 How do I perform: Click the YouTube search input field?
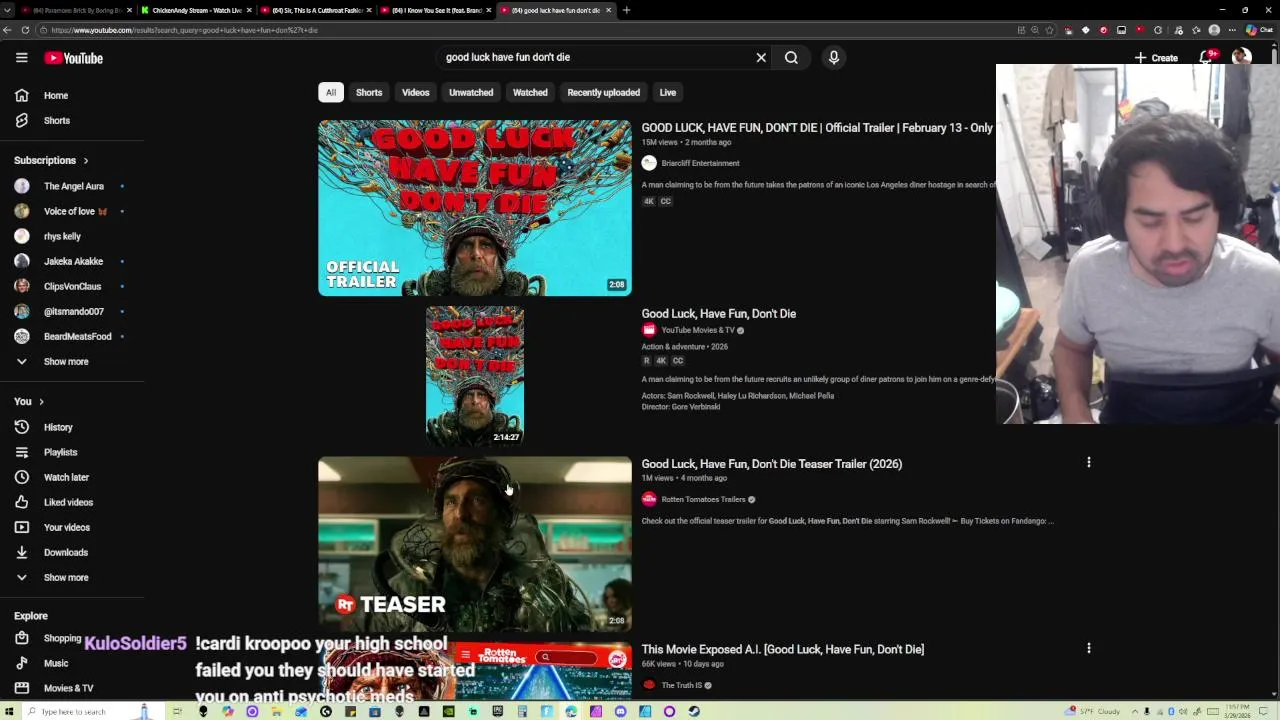tap(595, 57)
